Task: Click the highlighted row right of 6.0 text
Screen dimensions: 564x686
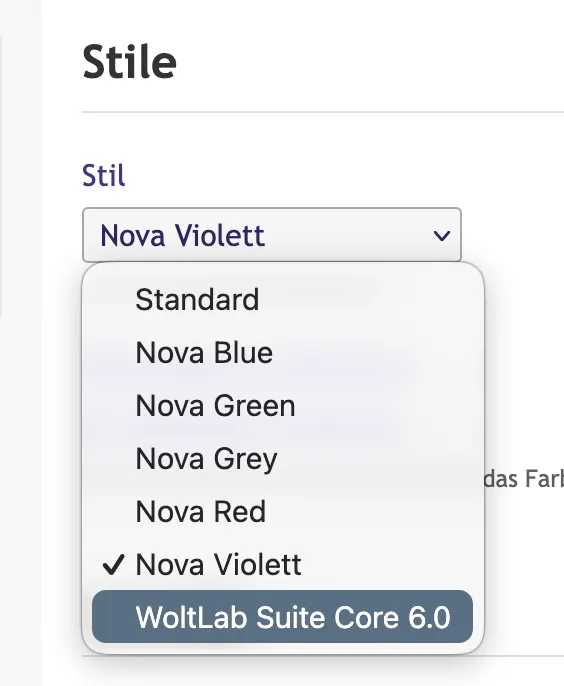Action: pos(462,617)
